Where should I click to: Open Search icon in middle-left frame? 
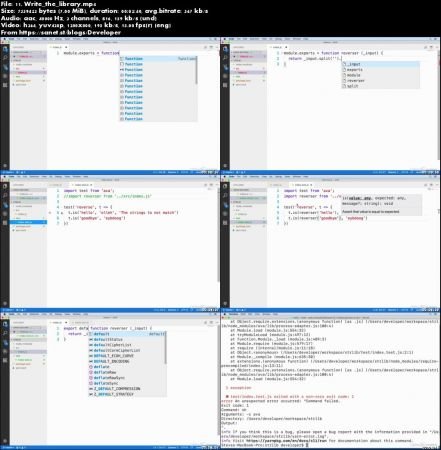click(x=5, y=195)
